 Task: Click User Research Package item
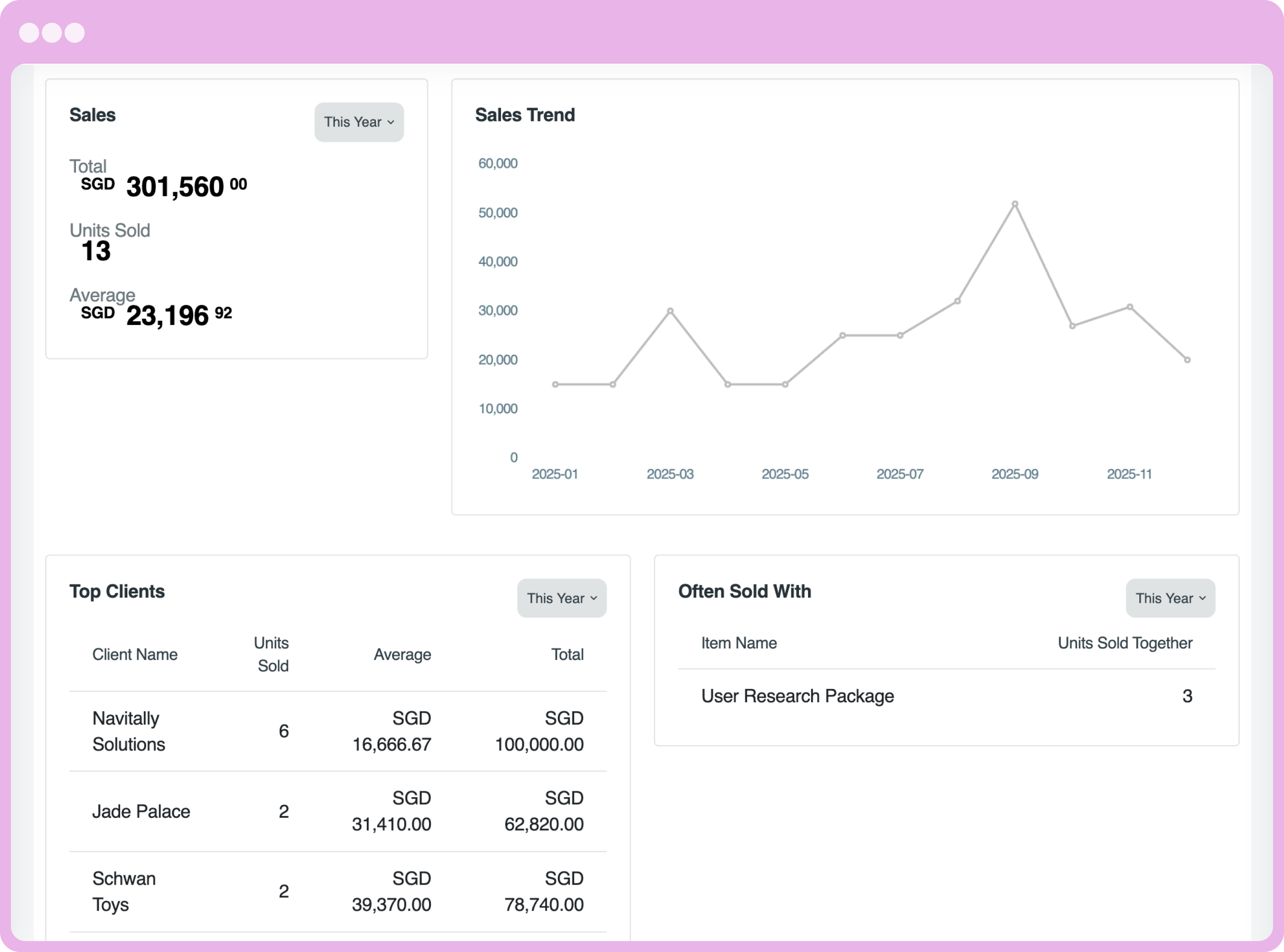tap(797, 696)
